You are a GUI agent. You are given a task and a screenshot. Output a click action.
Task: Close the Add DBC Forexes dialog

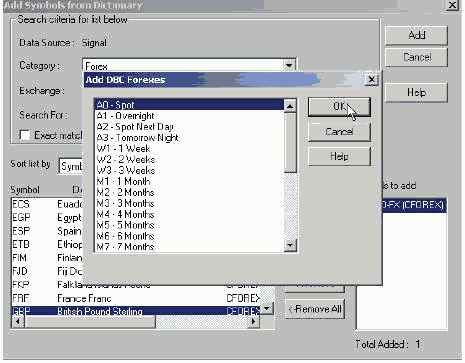tap(371, 80)
